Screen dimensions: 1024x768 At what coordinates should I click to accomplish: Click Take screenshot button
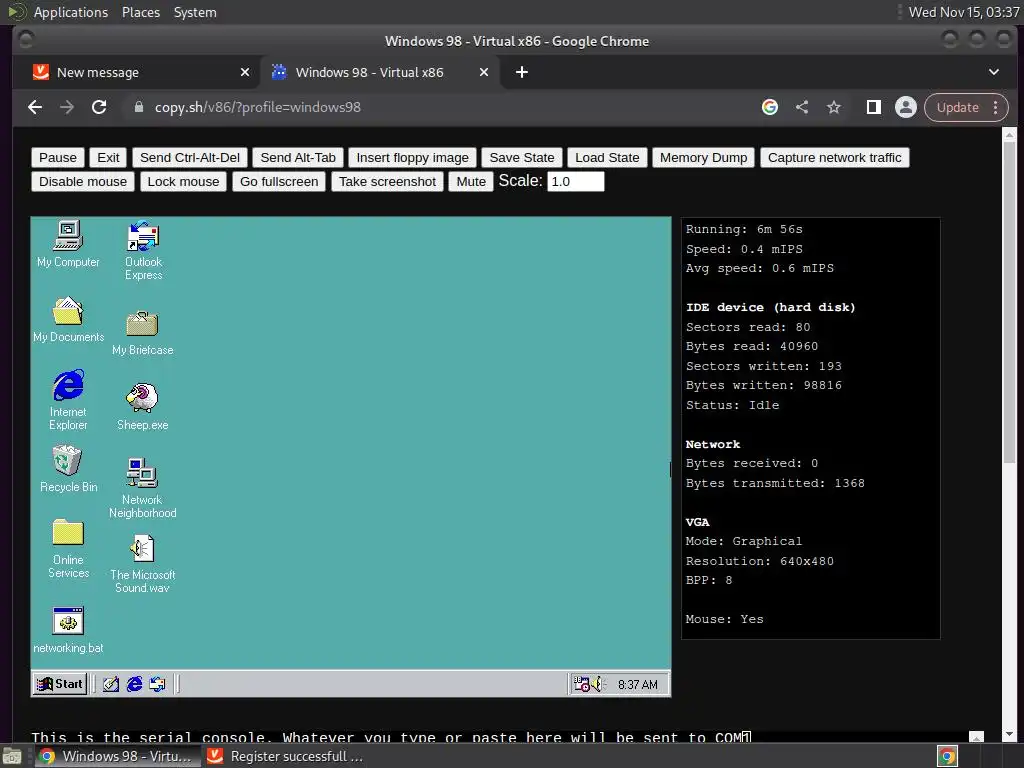387,182
